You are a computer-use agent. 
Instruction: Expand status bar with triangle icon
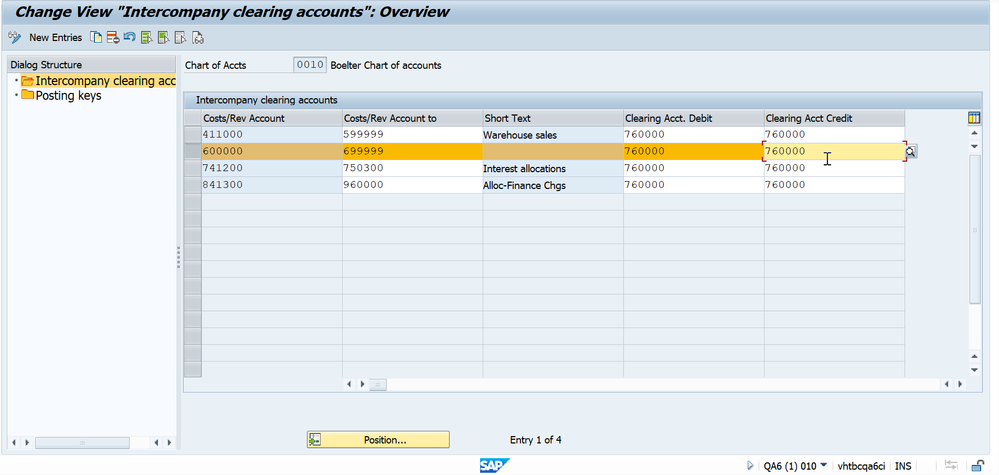[750, 465]
